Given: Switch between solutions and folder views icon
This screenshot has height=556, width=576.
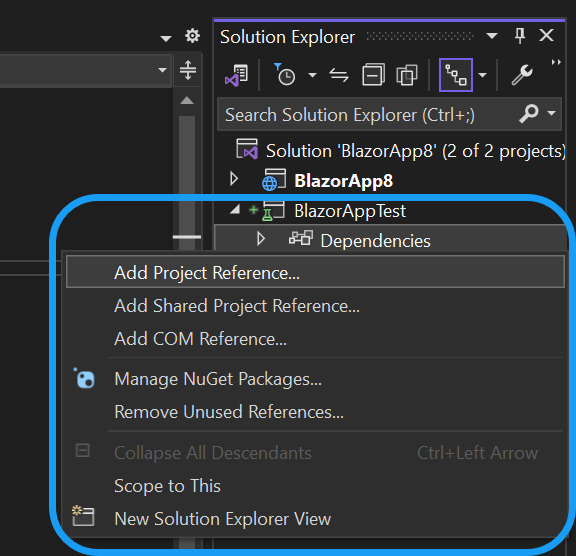Looking at the screenshot, I should tap(236, 75).
